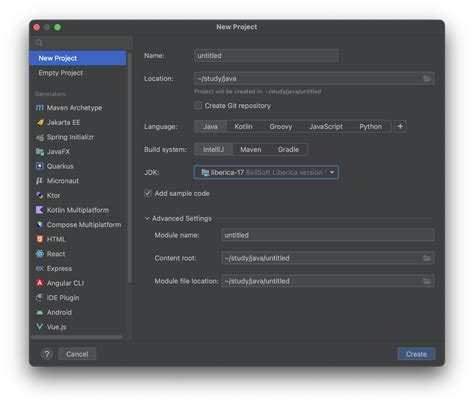Click the Module name field
This screenshot has height=405, width=474.
tap(328, 235)
